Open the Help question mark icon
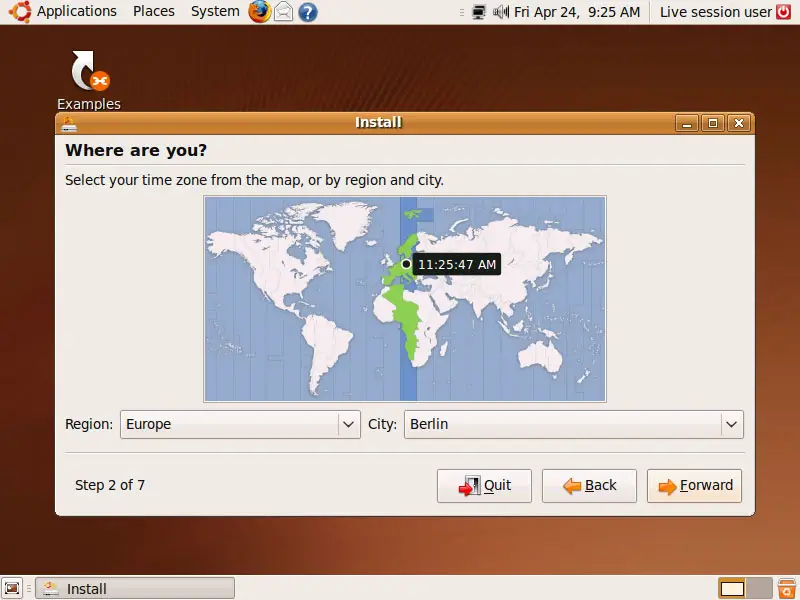The height and width of the screenshot is (600, 800). [x=308, y=12]
